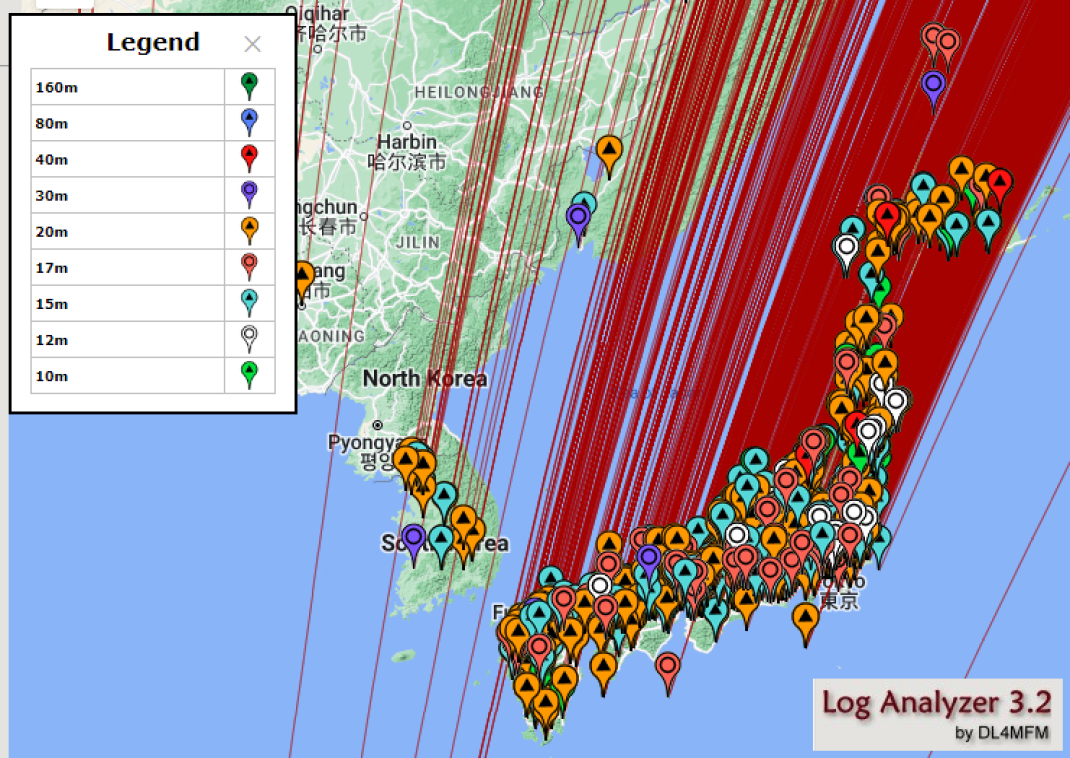Select the lone salmon marker in ocean south of Japan

coord(668,668)
